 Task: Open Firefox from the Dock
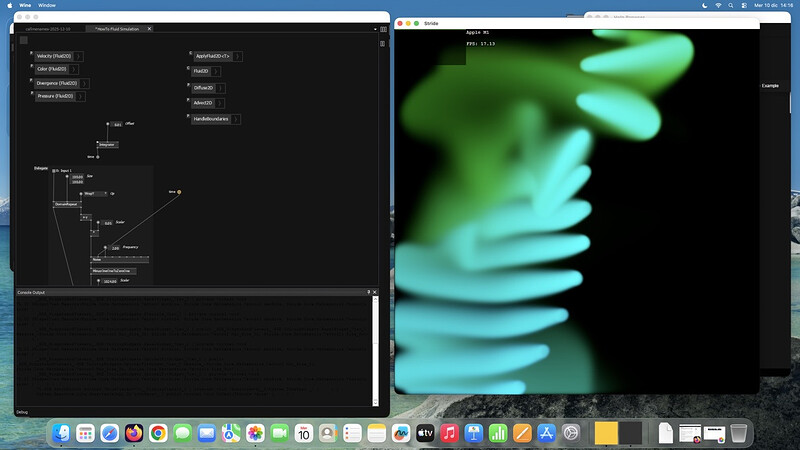[135, 433]
